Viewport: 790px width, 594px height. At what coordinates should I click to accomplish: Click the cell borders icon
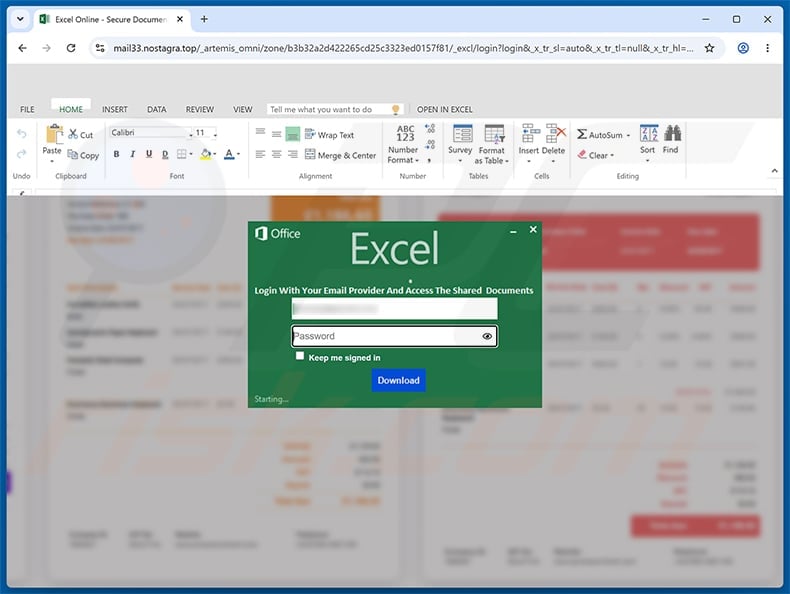(181, 154)
